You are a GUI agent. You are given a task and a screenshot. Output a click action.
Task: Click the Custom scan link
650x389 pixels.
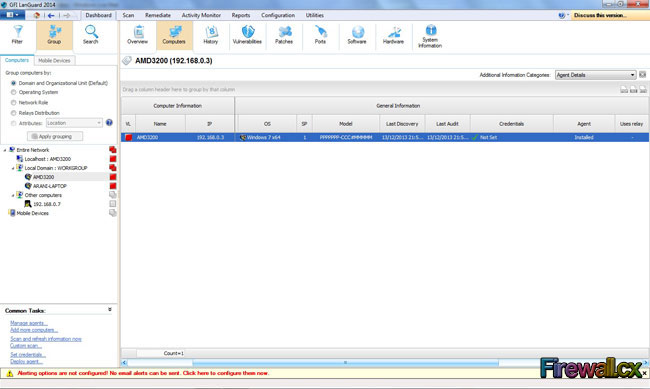click(x=26, y=345)
